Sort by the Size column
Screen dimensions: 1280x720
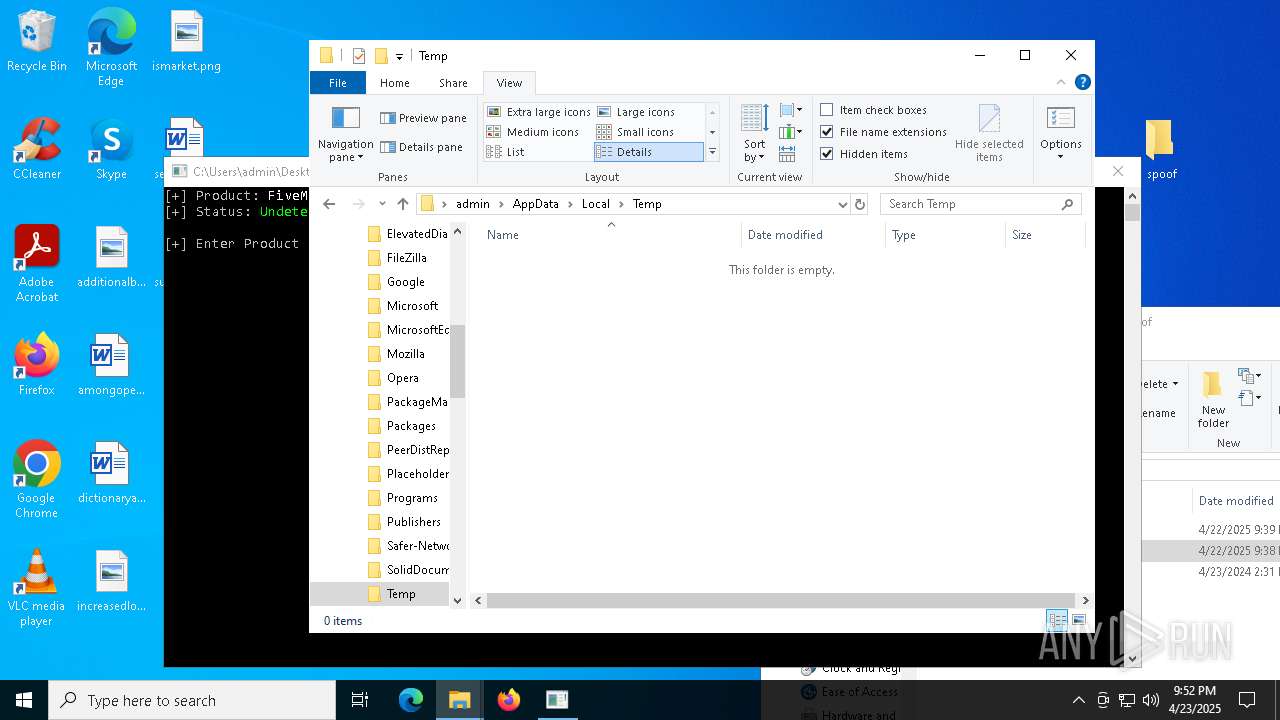coord(1045,235)
